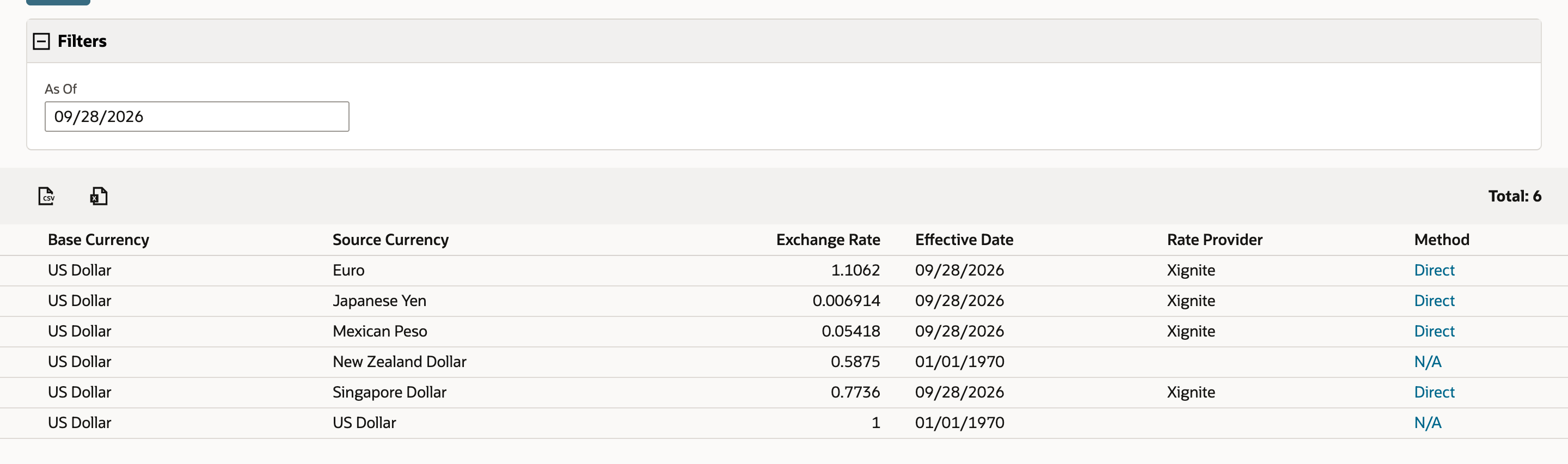
Task: Click effective date in New Zealand Dollar row
Action: [959, 362]
